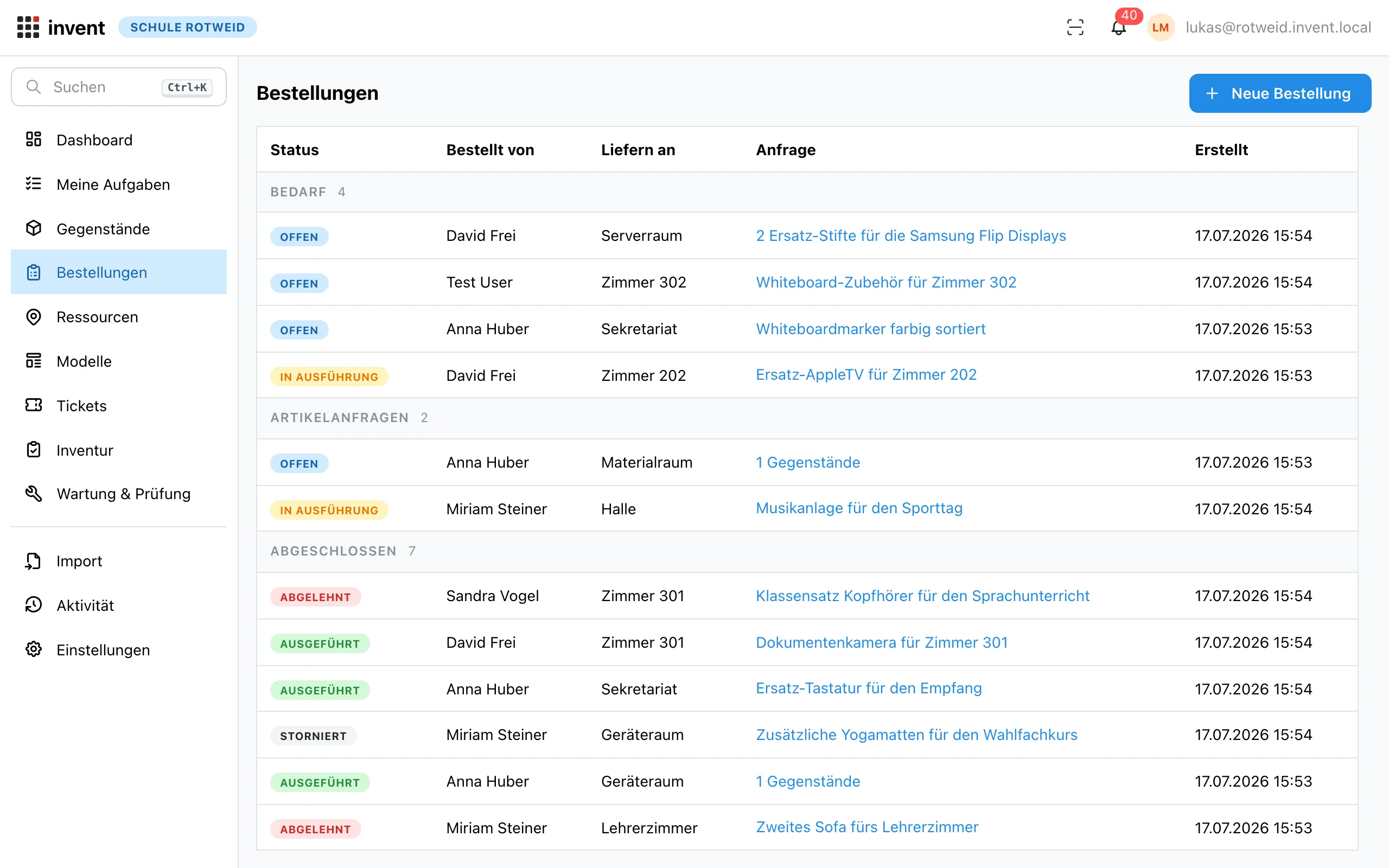Click the Serverraum delivery cell
Screen dimensions: 1389x868
(x=641, y=235)
